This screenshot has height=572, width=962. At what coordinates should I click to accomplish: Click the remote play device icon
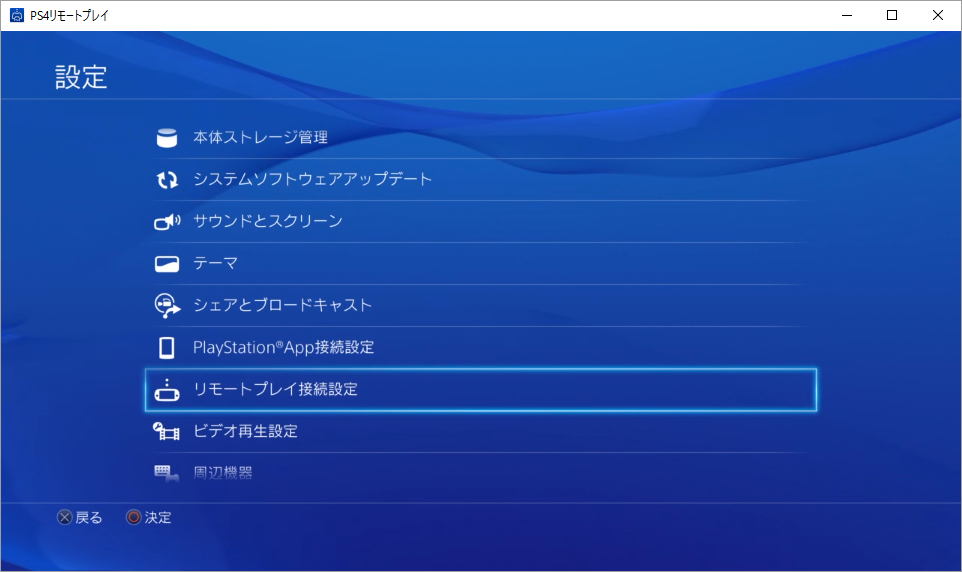(167, 390)
